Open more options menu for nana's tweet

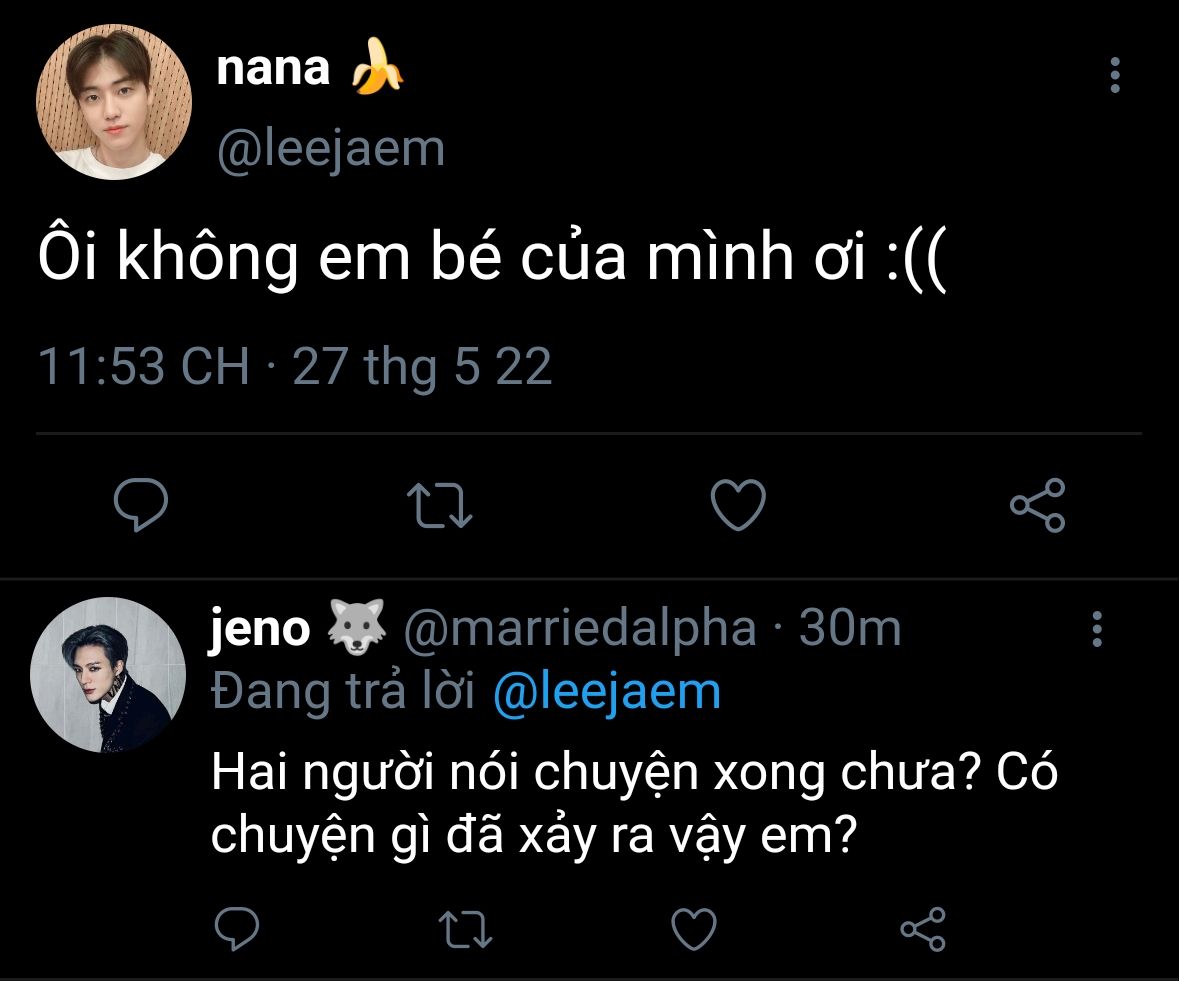[x=1115, y=75]
